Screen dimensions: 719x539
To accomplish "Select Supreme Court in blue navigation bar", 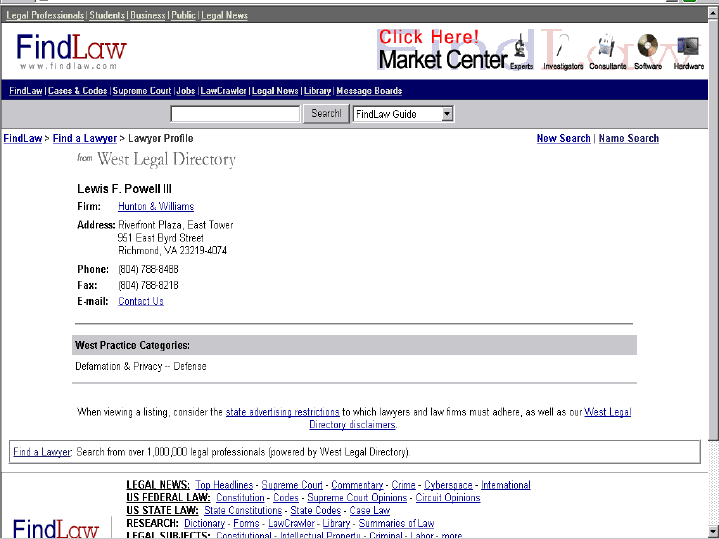I will click(142, 91).
